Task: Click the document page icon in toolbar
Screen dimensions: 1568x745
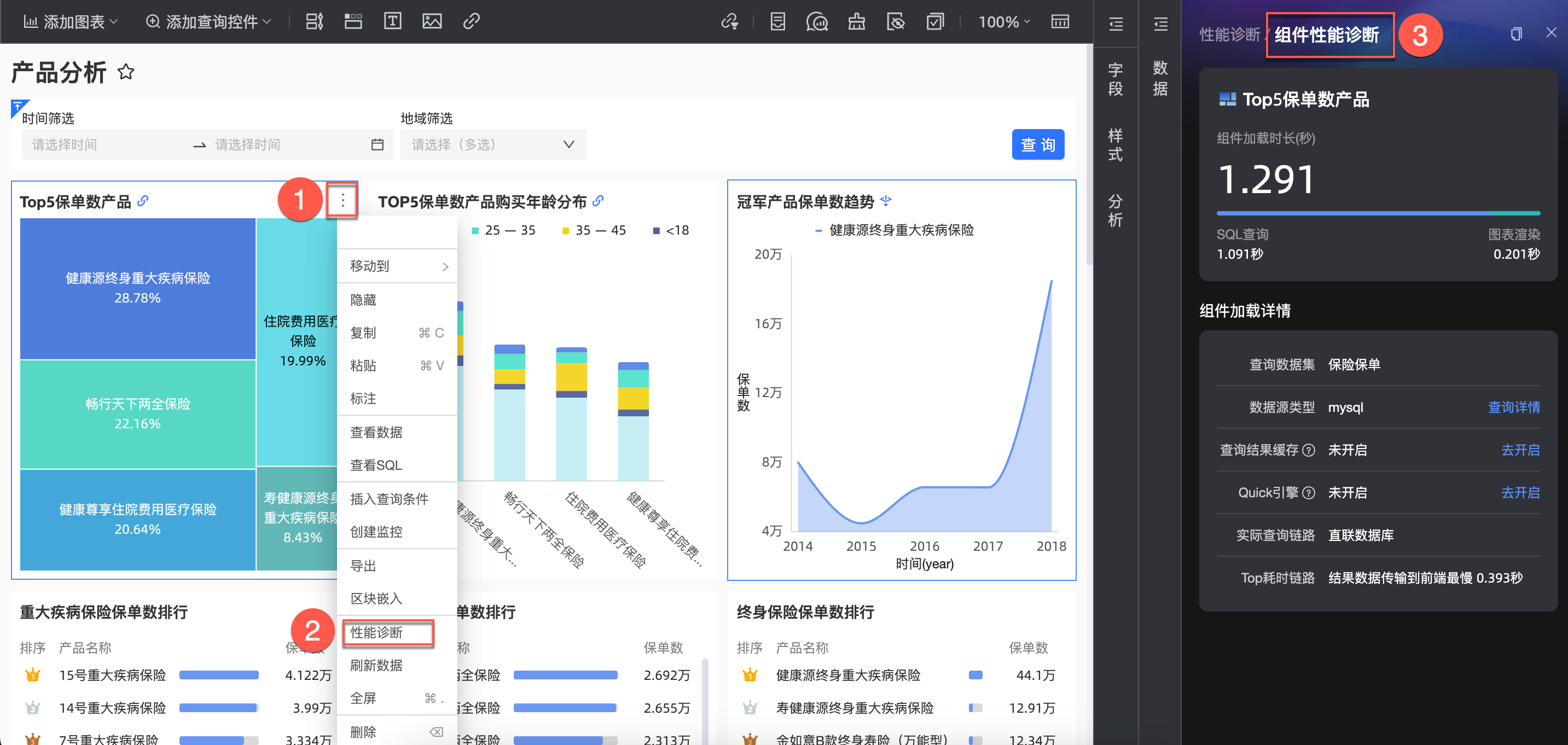Action: click(777, 22)
